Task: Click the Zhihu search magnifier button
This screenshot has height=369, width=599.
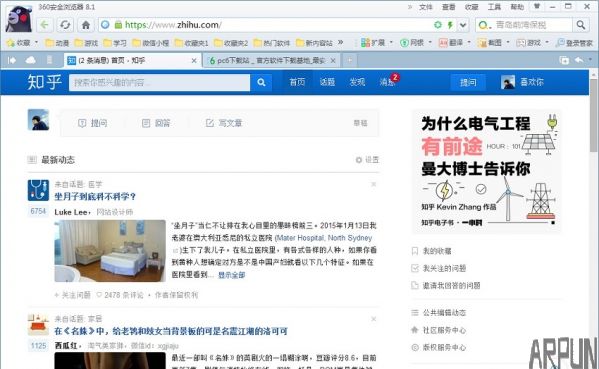Action: coord(261,82)
